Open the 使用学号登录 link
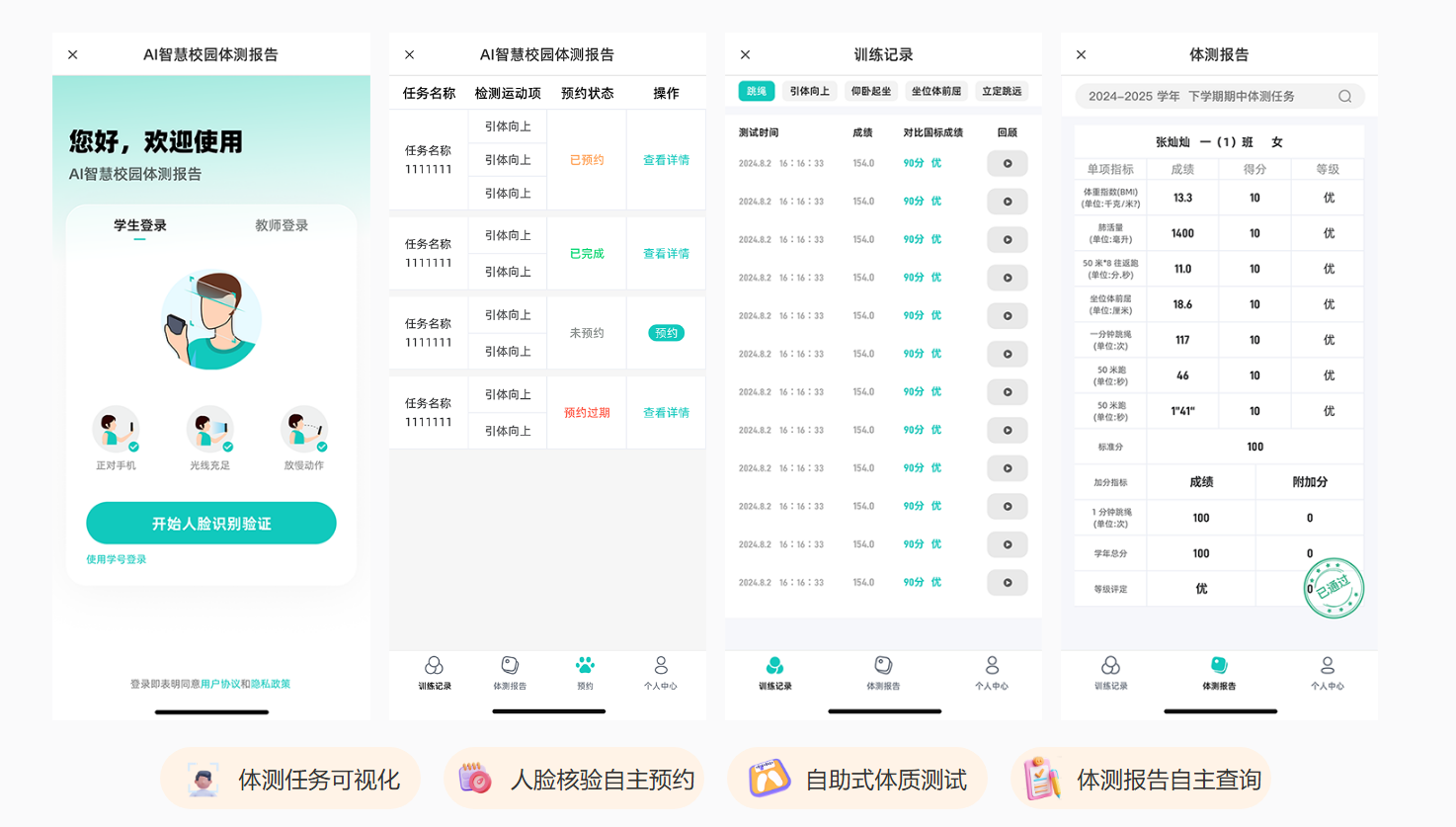 (x=117, y=559)
